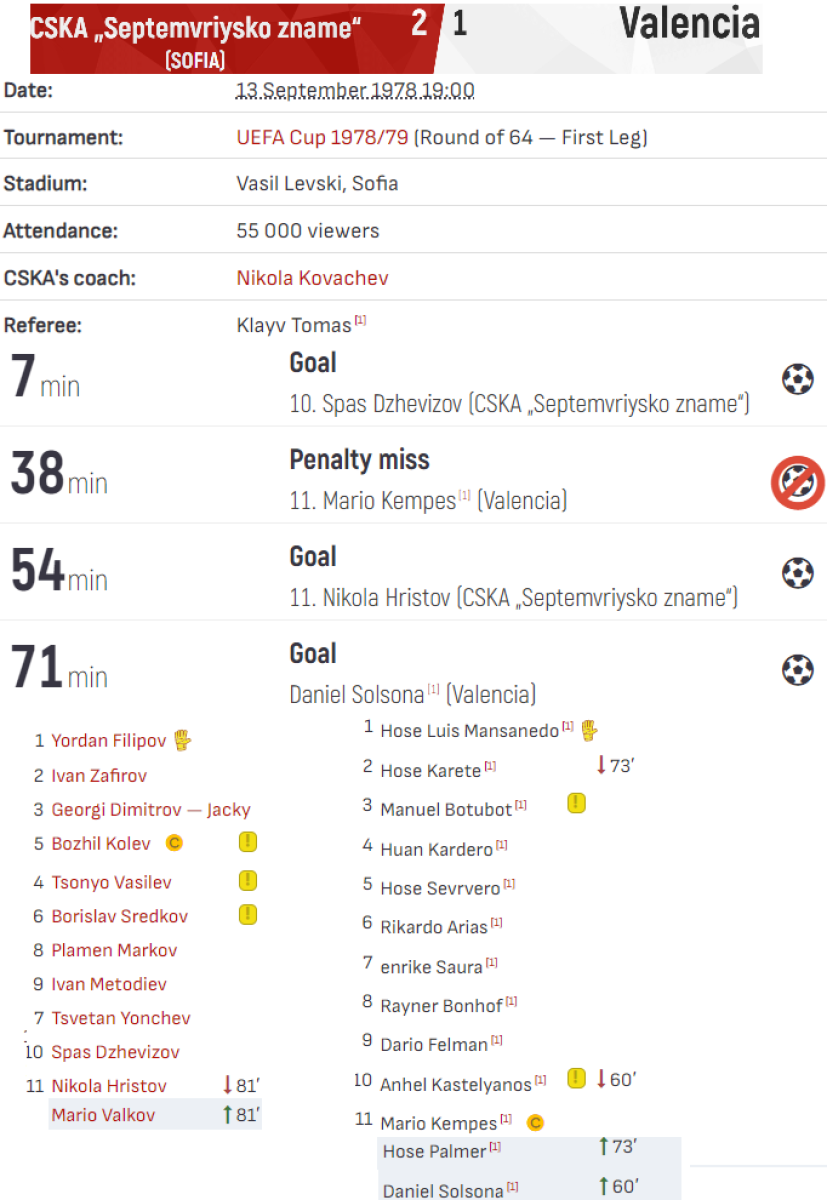
Task: Click the soccer ball icon for 54-minute goal
Action: (x=797, y=573)
